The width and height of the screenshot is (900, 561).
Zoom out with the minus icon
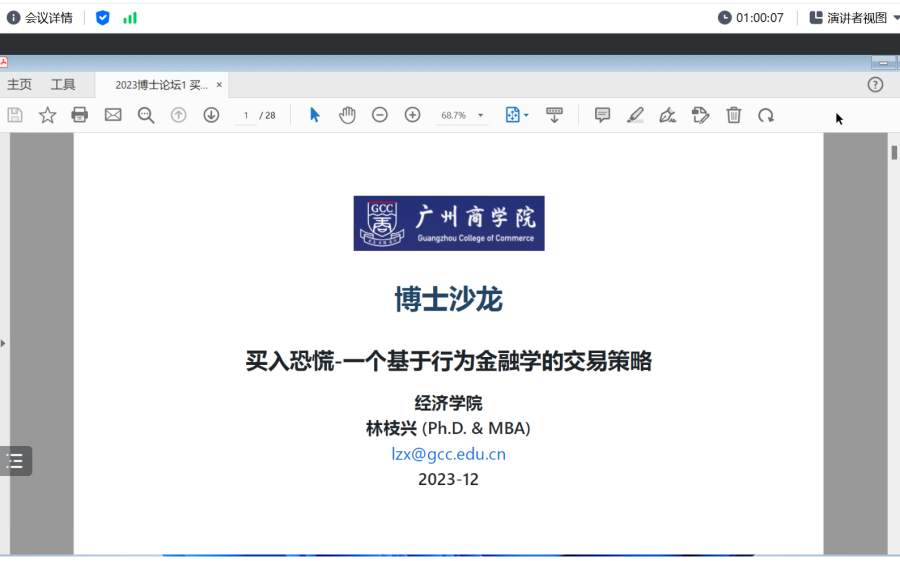click(x=380, y=115)
